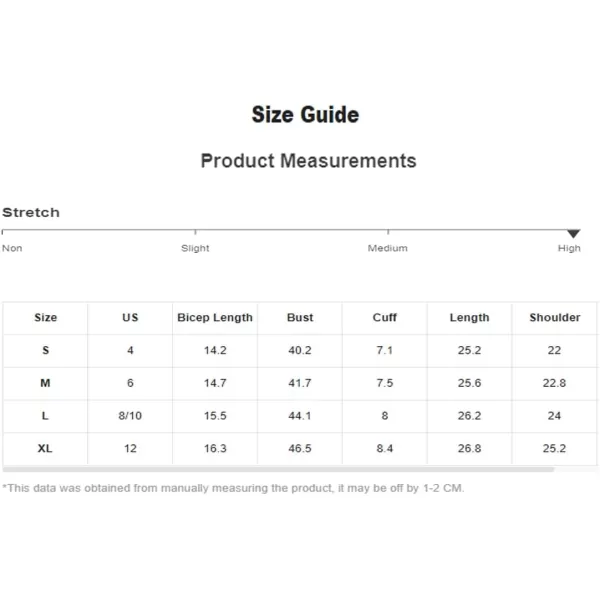Image resolution: width=600 pixels, height=600 pixels.
Task: Select the L size row label
Action: tap(45, 416)
